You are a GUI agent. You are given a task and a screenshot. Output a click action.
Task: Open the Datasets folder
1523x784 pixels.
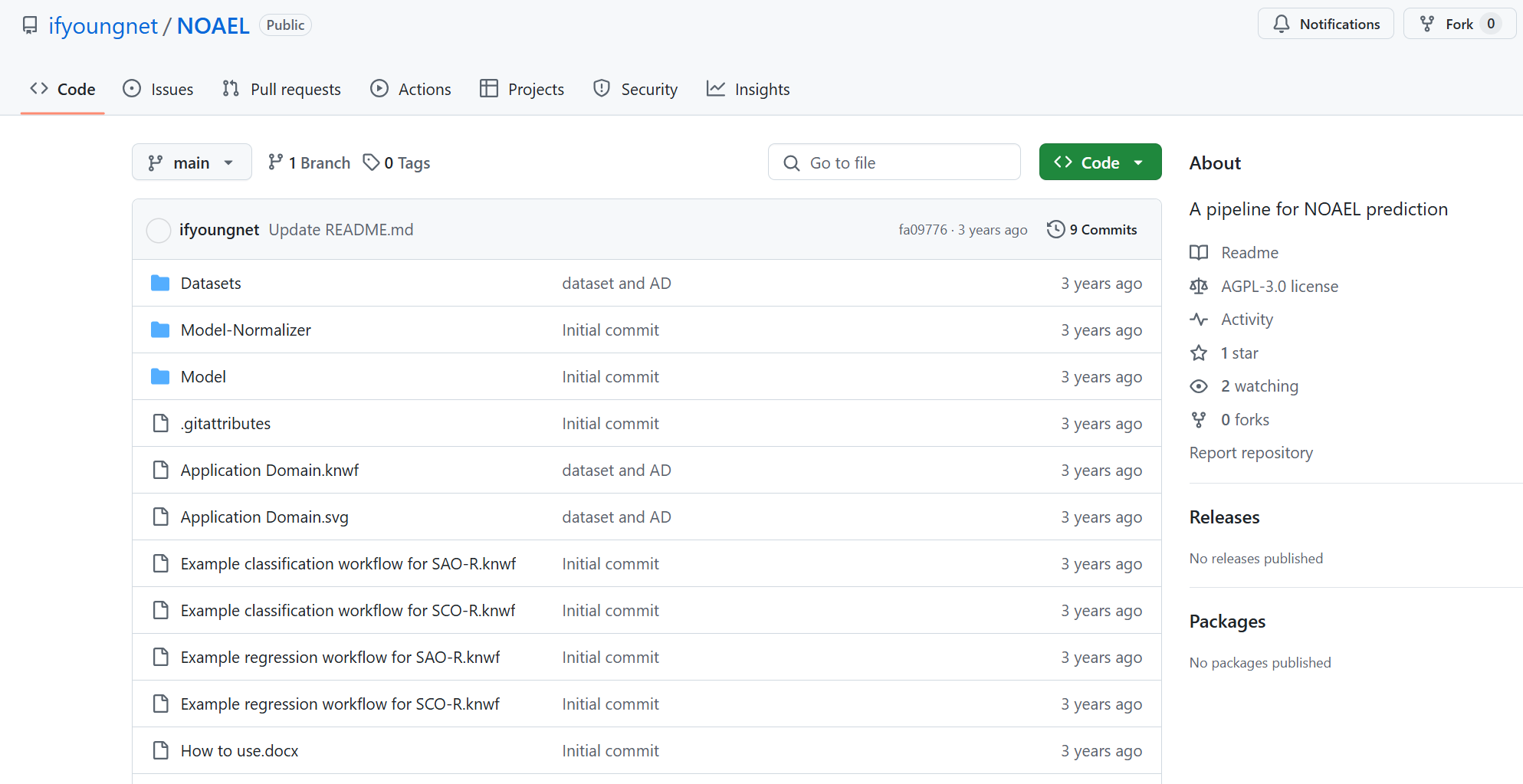[211, 284]
